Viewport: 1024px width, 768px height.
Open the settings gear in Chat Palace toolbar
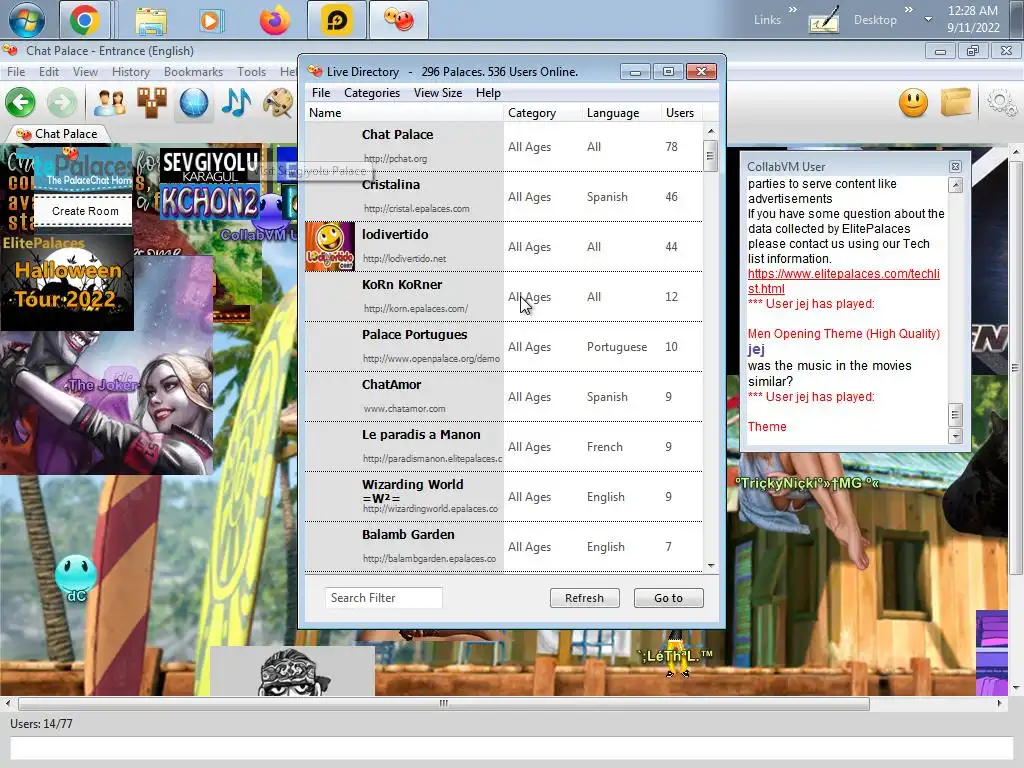point(1001,103)
